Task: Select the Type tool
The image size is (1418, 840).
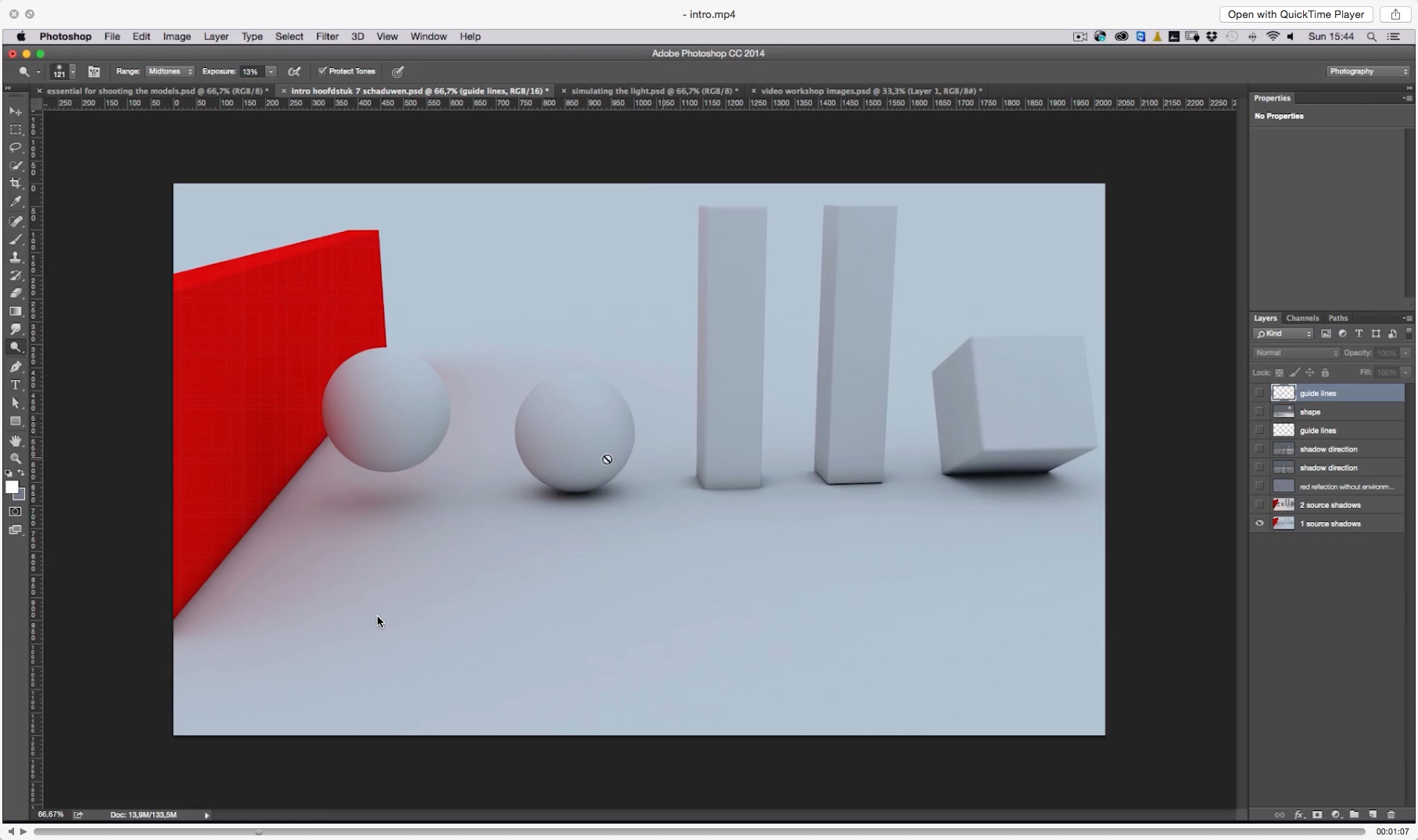Action: tap(16, 384)
